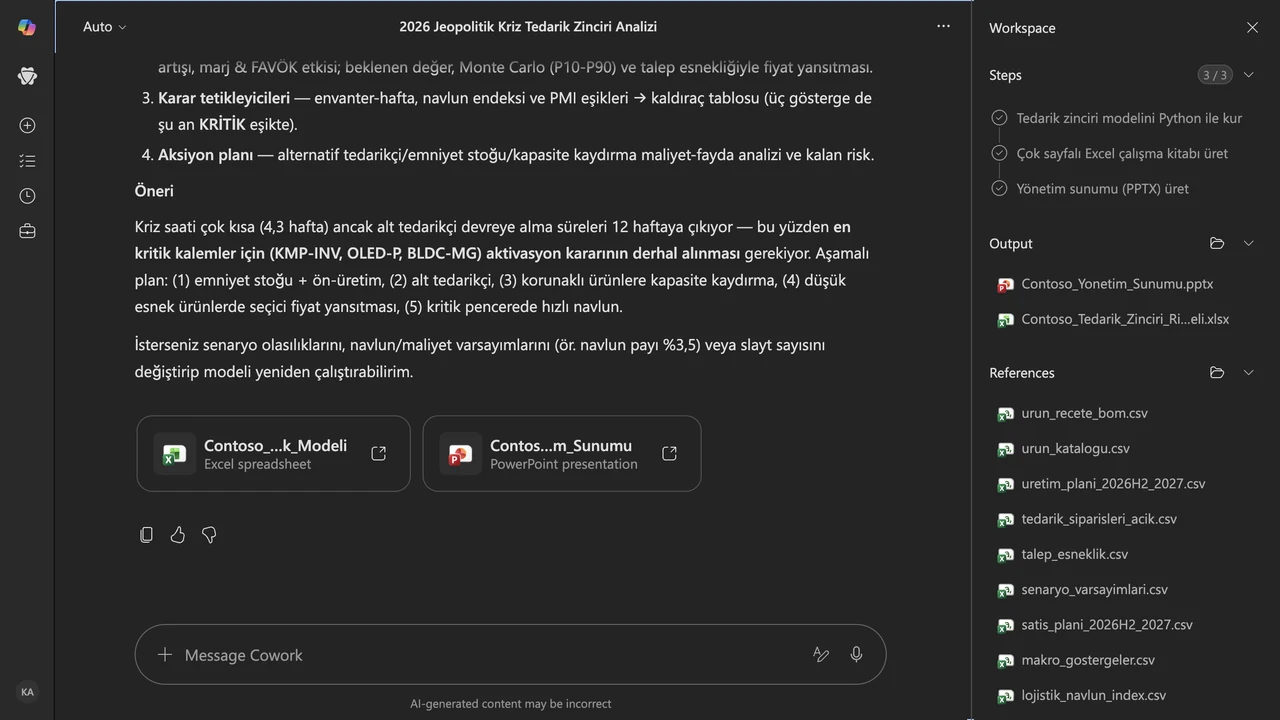This screenshot has width=1280, height=720.
Task: Open the References folder icon
Action: [x=1217, y=372]
